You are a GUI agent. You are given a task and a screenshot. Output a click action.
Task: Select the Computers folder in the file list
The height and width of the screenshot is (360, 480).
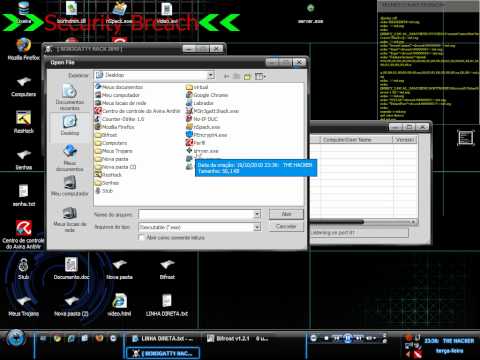coord(111,143)
